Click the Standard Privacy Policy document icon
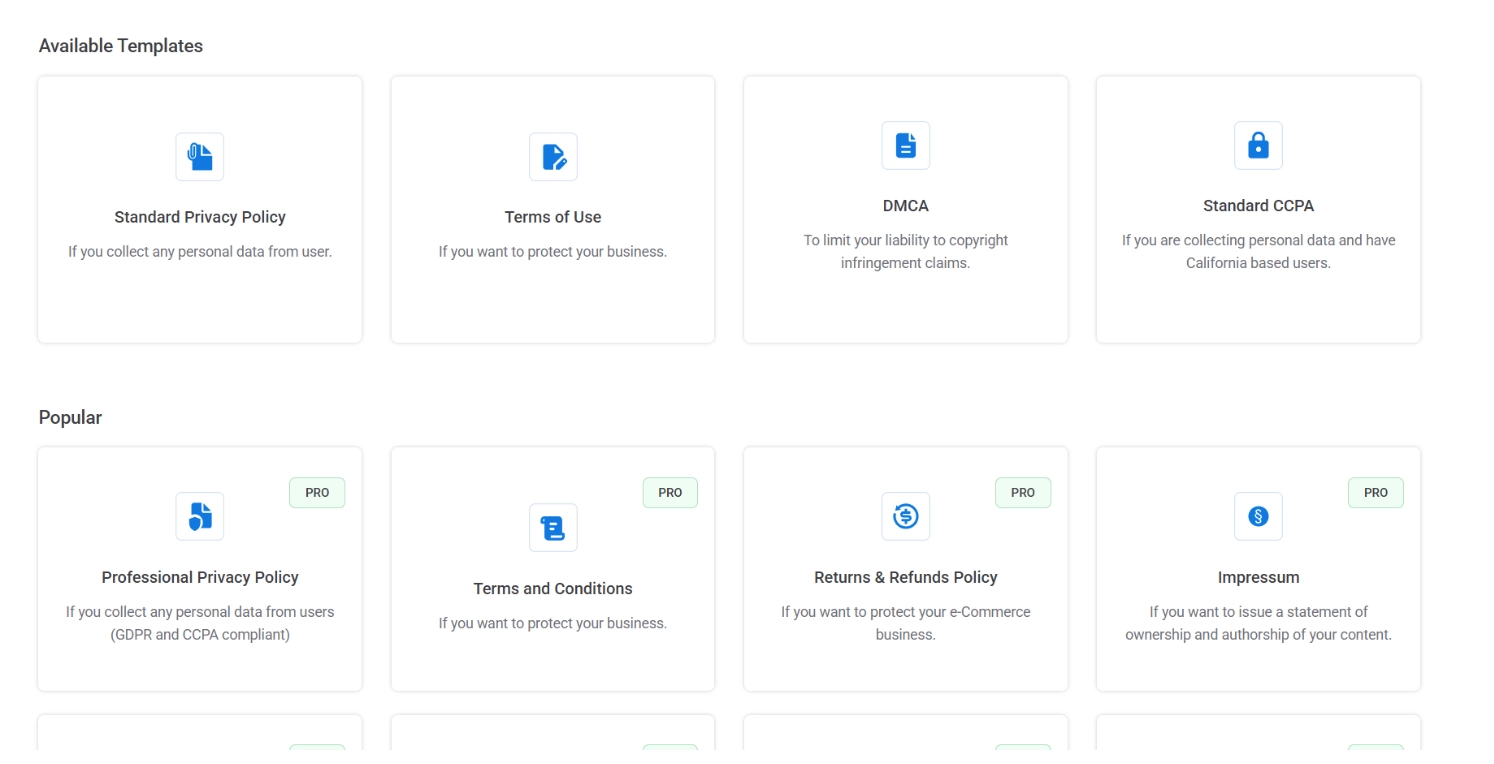 (x=199, y=156)
